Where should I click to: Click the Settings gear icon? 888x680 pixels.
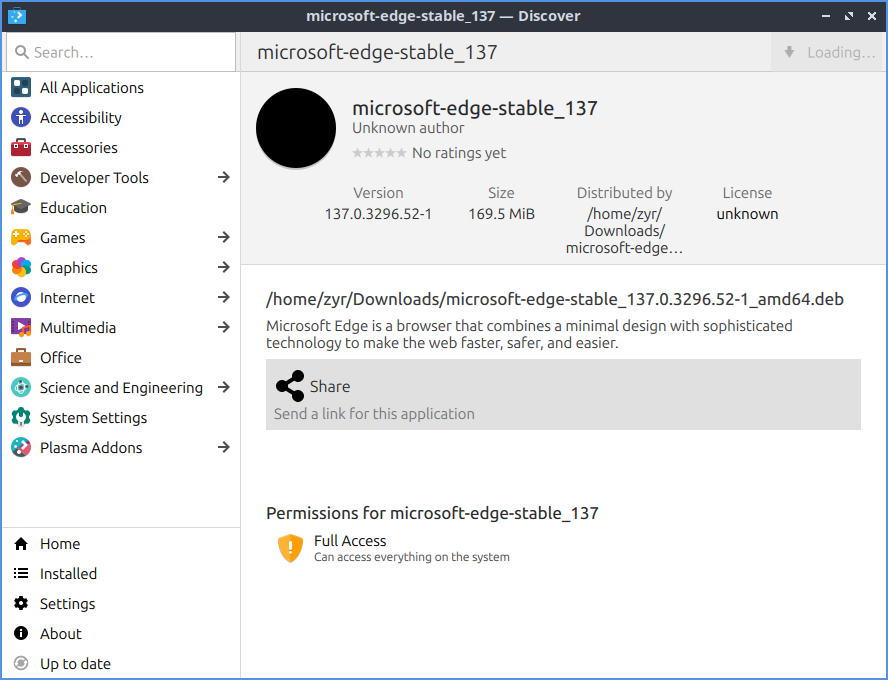click(x=21, y=604)
